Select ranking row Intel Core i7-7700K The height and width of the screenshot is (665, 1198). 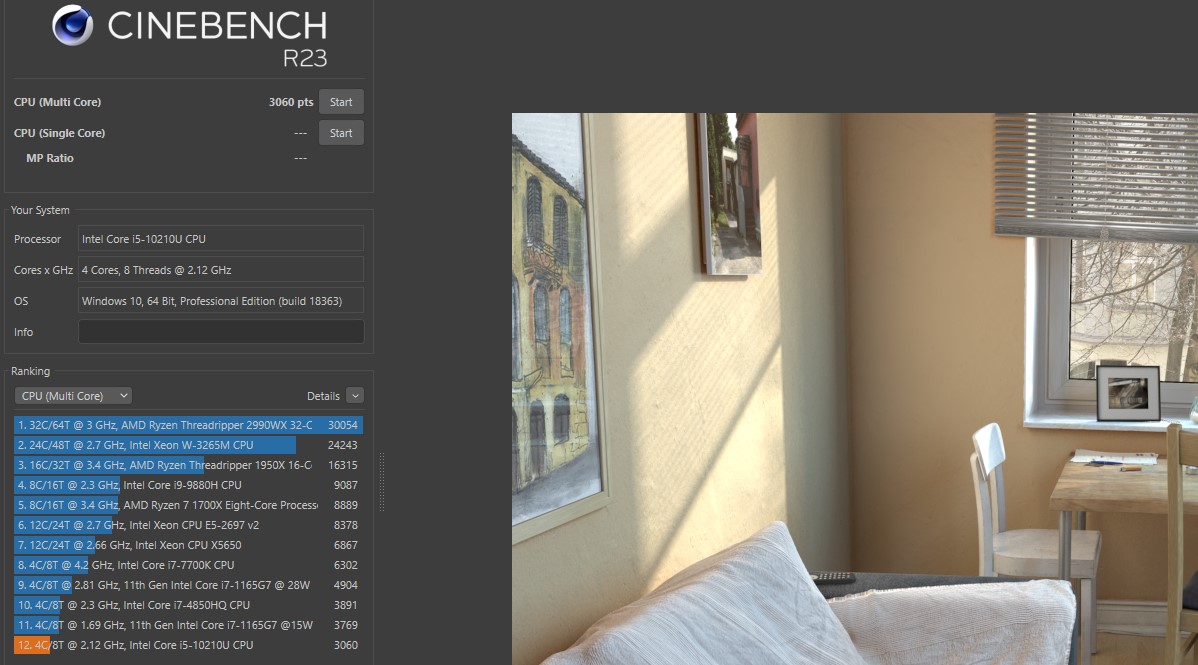[x=188, y=565]
